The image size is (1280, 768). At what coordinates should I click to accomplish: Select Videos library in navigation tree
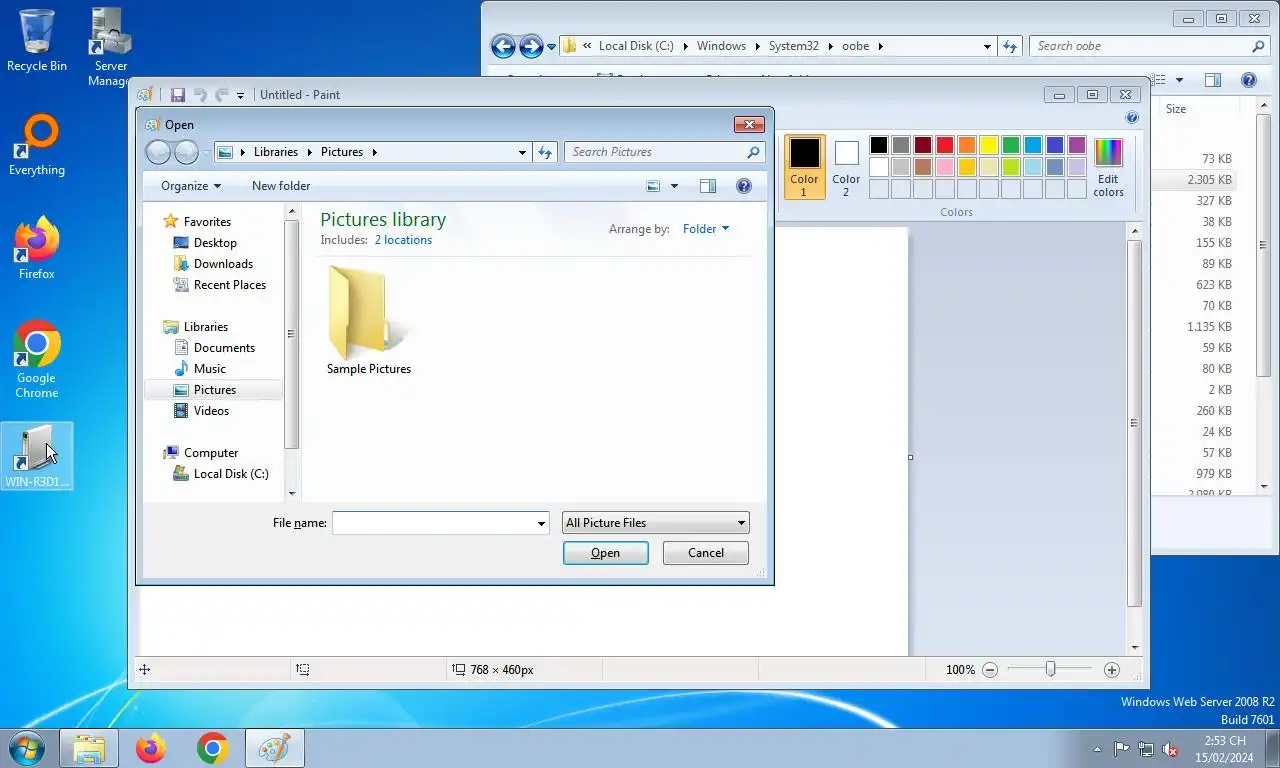pos(211,411)
